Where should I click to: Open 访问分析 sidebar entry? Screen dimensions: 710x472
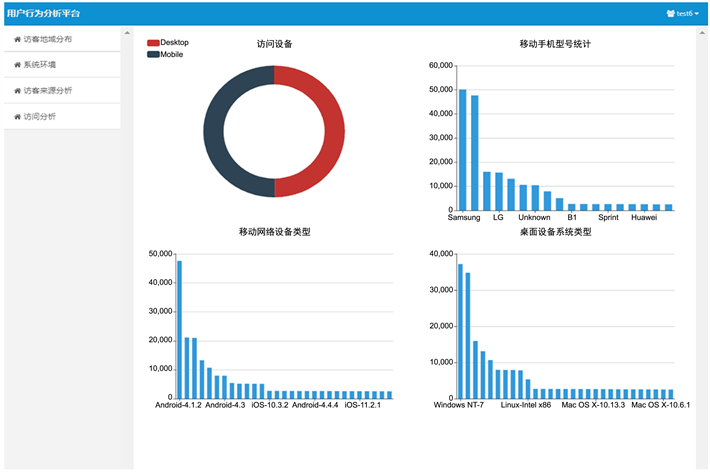coord(40,117)
